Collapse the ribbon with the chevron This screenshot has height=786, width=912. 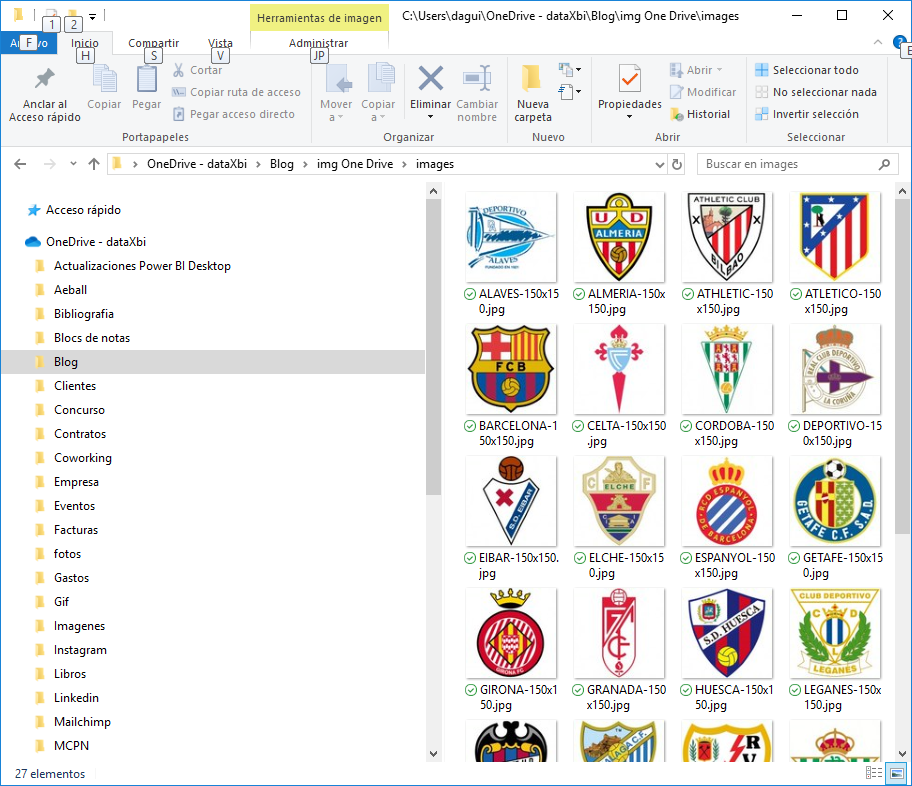pyautogui.click(x=877, y=43)
